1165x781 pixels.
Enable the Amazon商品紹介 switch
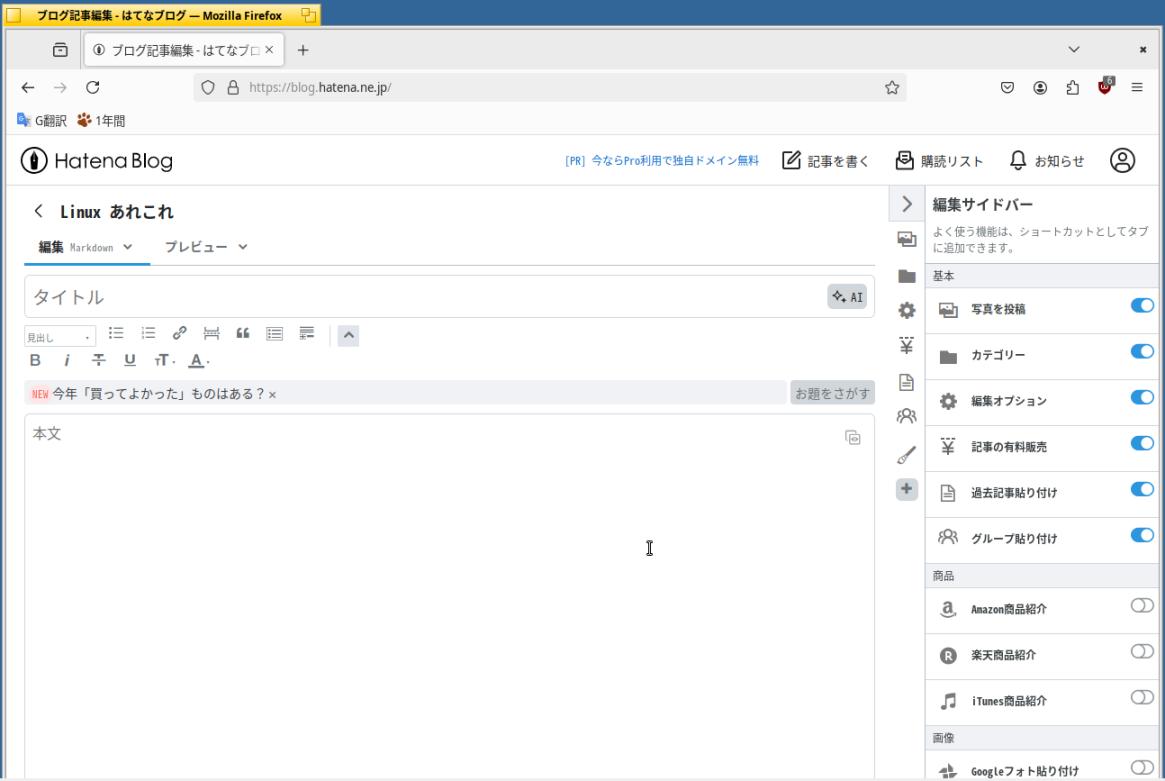[x=1142, y=606]
